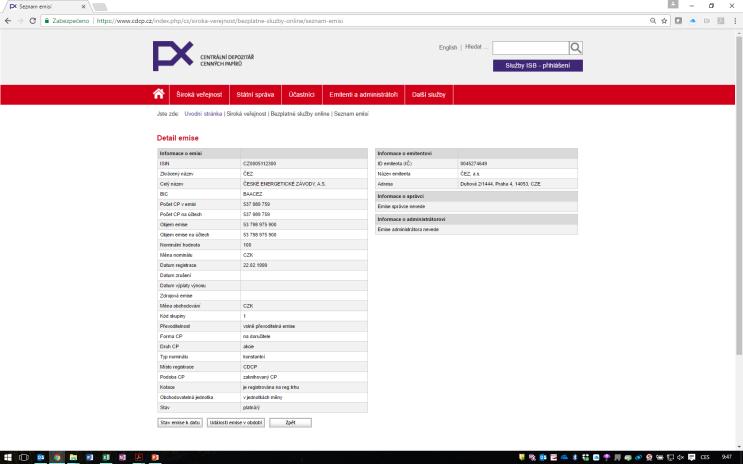Click the Zpět button
The height and width of the screenshot is (464, 743).
point(290,422)
